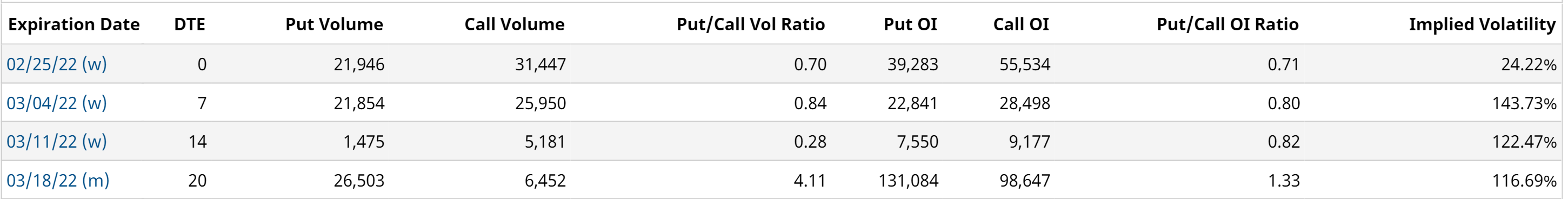
Task: Sort by Call OI column header
Action: (1021, 24)
